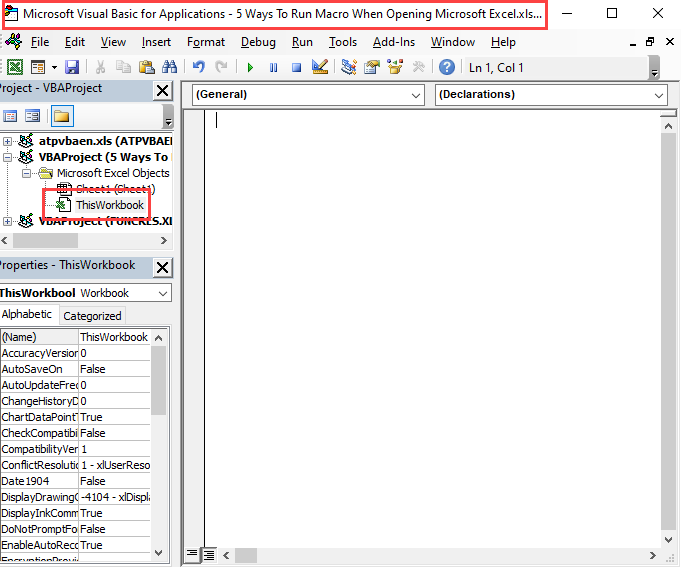This screenshot has height=567, width=681.
Task: Click the Redo arrow icon
Action: click(x=221, y=67)
